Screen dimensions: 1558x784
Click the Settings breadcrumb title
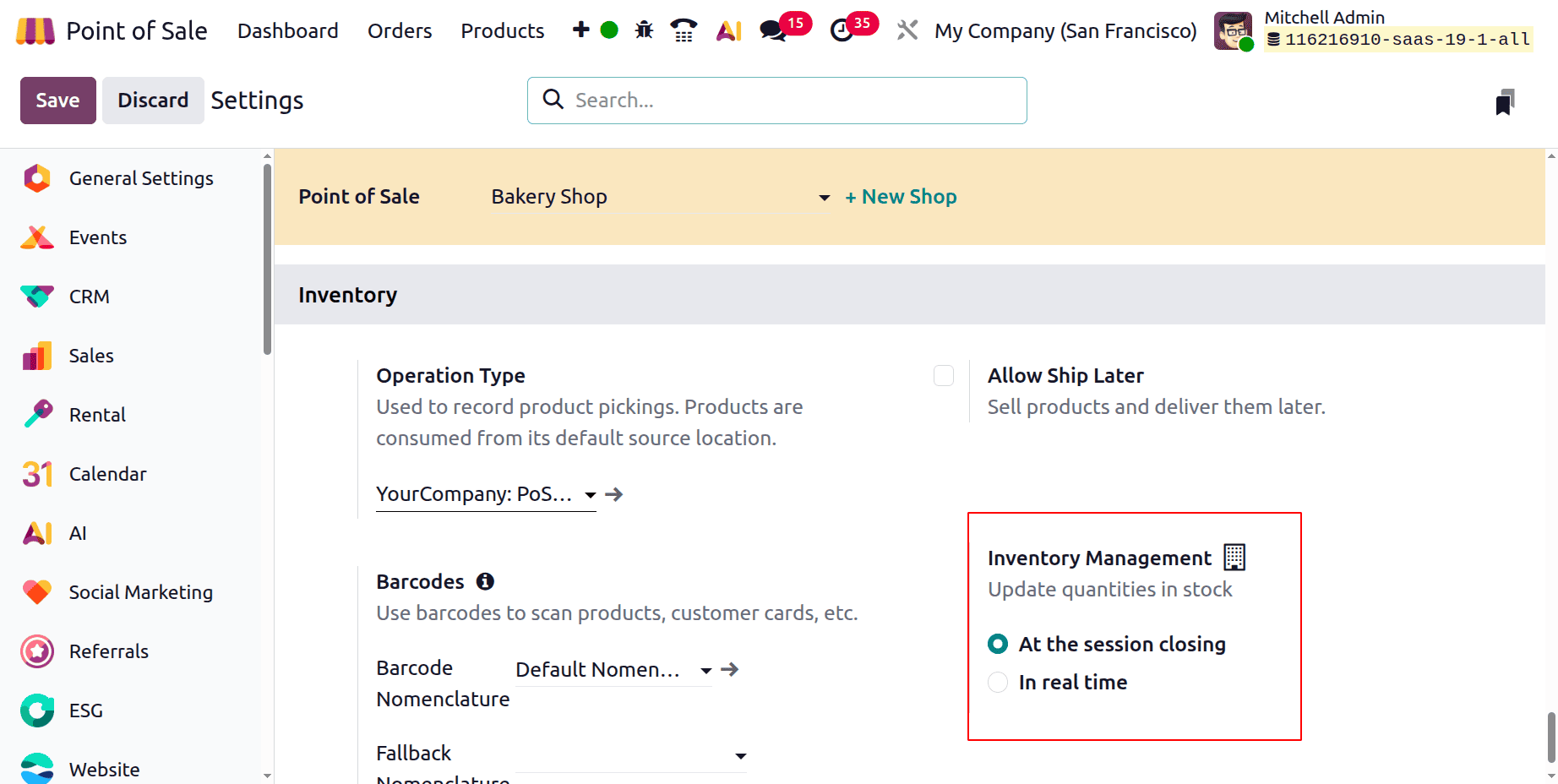click(257, 101)
